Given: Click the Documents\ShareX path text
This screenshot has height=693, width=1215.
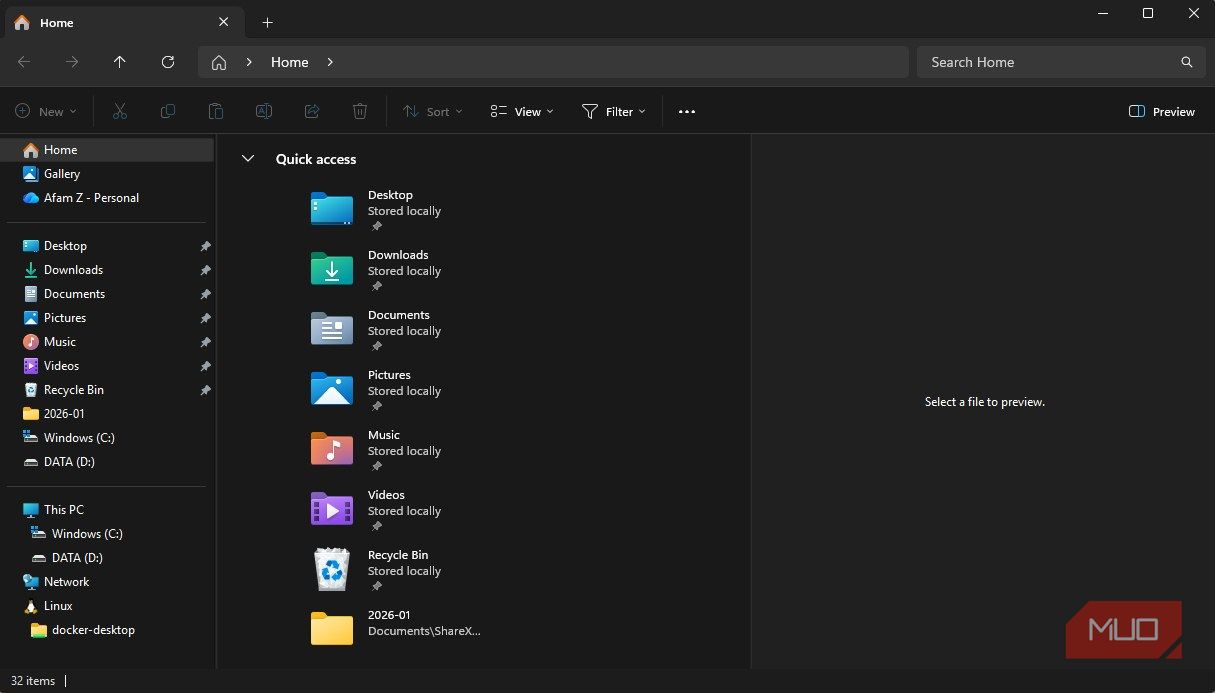Looking at the screenshot, I should pos(424,631).
